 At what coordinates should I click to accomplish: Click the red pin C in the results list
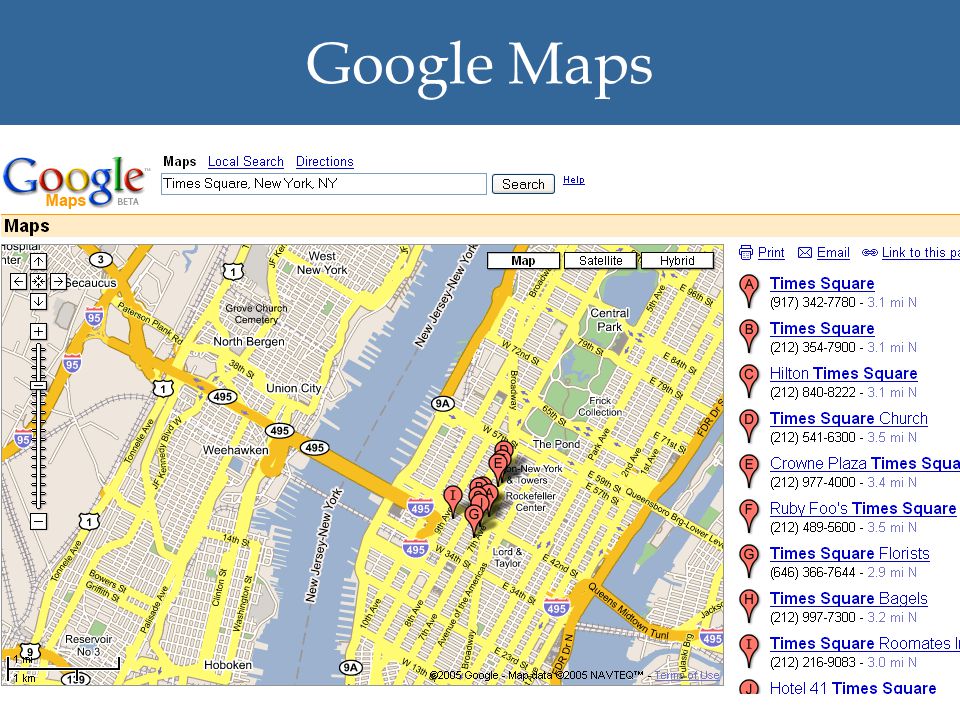[748, 380]
